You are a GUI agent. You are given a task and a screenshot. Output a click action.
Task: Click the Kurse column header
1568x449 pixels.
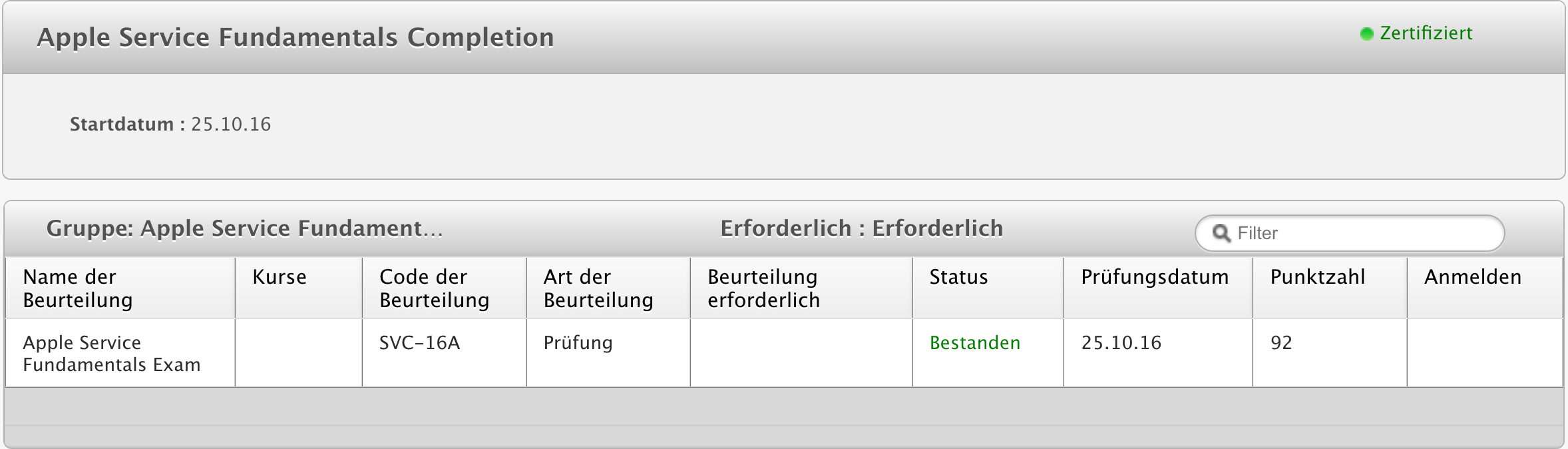coord(280,277)
